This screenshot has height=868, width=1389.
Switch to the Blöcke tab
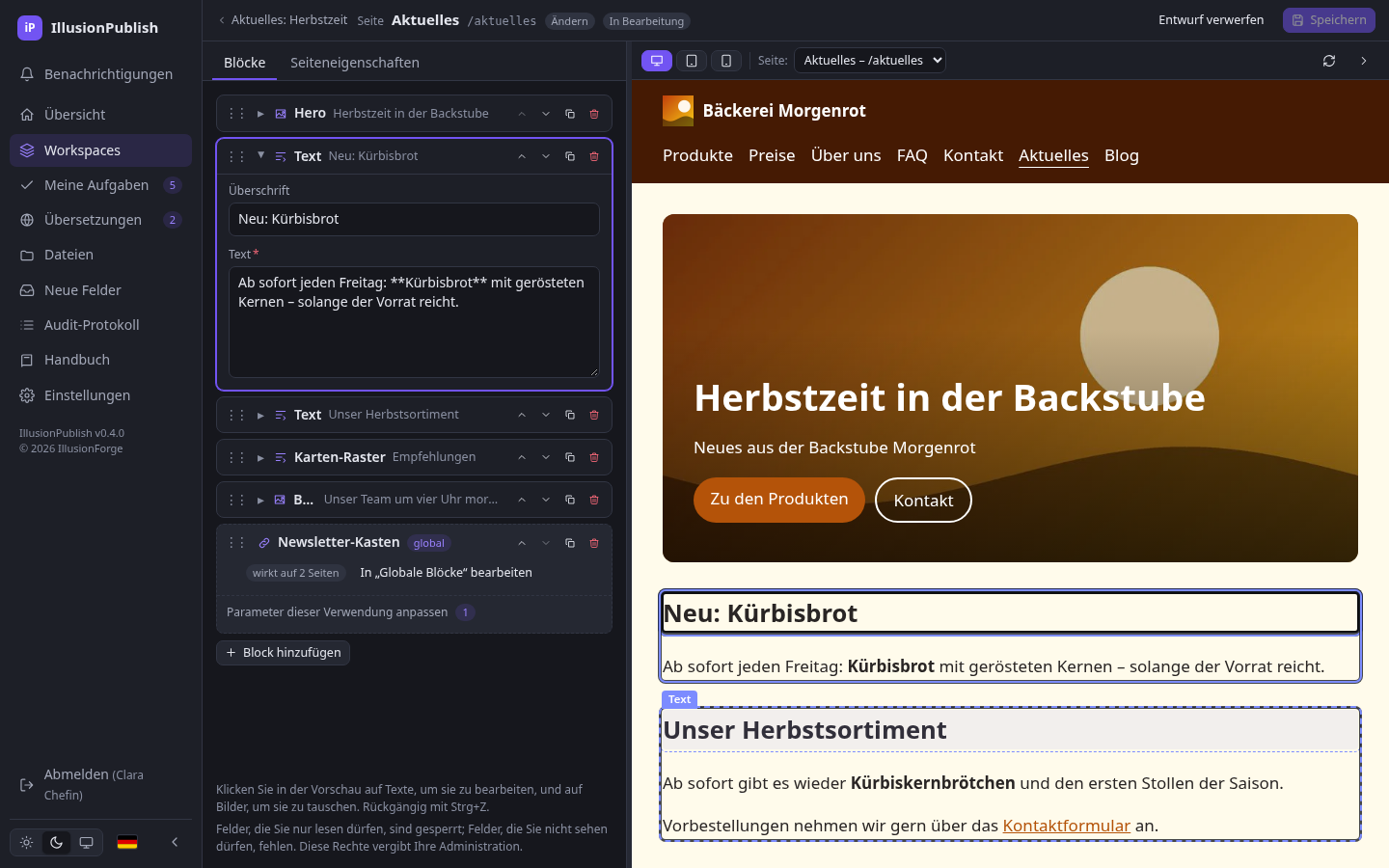tap(244, 63)
